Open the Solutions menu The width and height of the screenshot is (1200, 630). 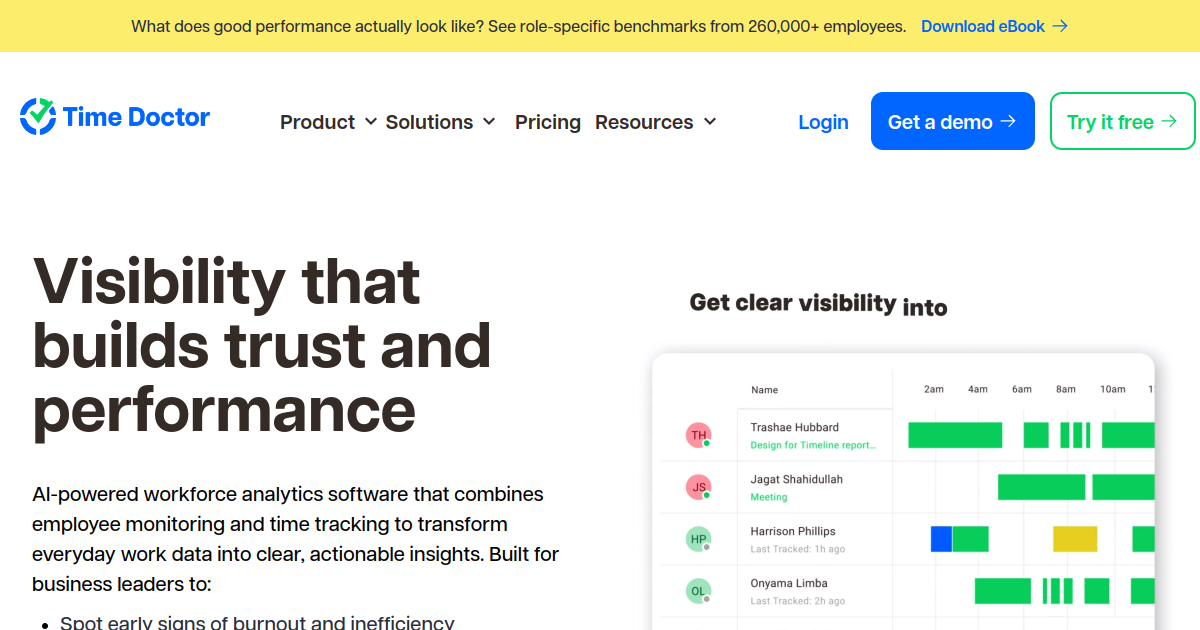point(429,122)
